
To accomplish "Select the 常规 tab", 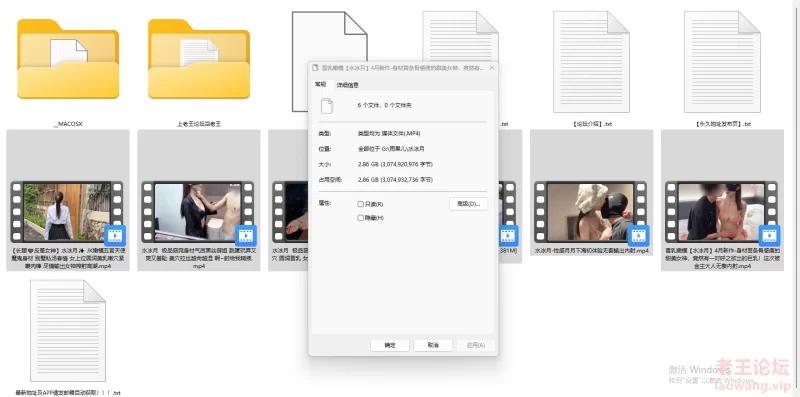I will click(x=320, y=84).
